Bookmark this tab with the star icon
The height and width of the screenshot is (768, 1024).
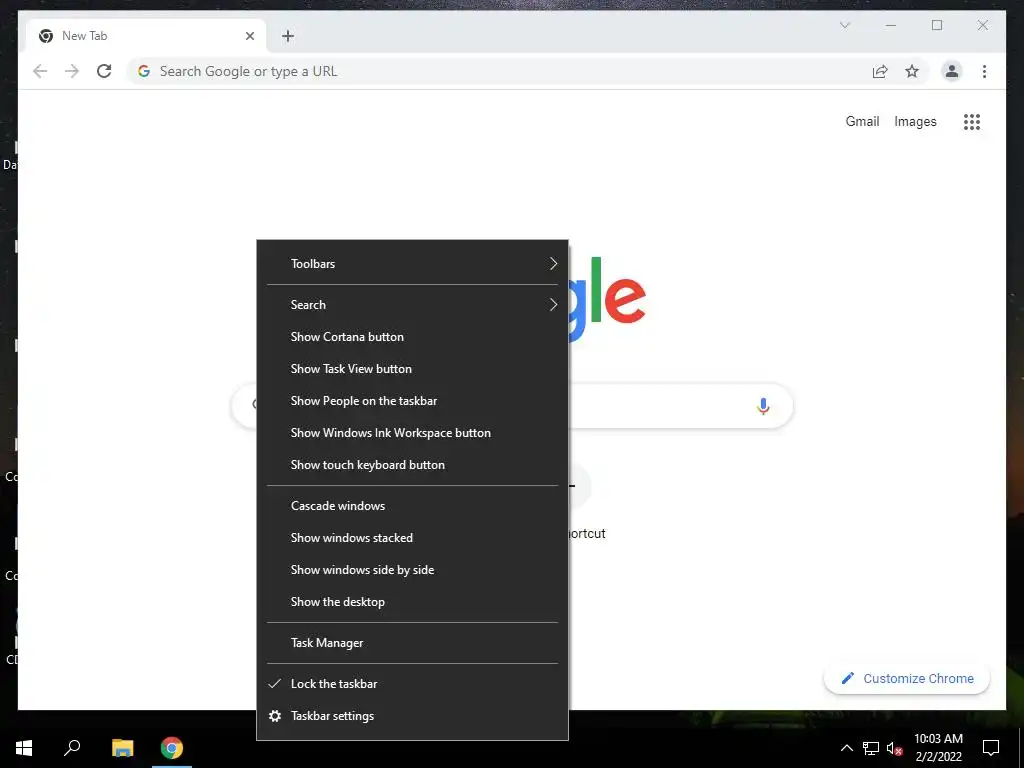tap(912, 71)
